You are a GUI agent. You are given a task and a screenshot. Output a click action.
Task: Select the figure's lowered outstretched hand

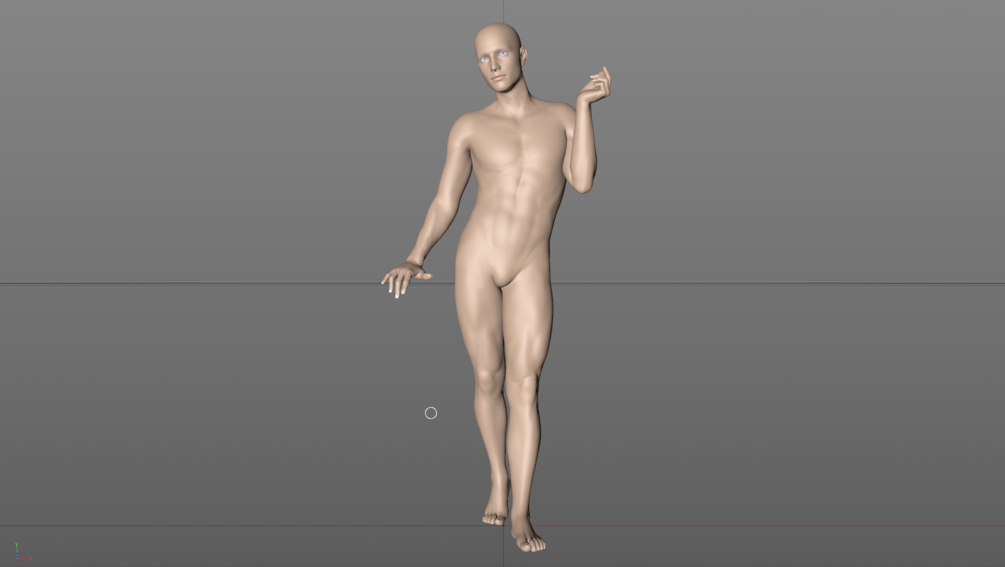coord(405,279)
